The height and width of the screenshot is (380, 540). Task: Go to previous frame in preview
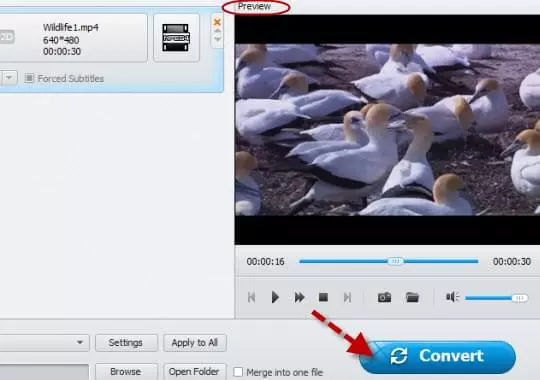coord(251,297)
